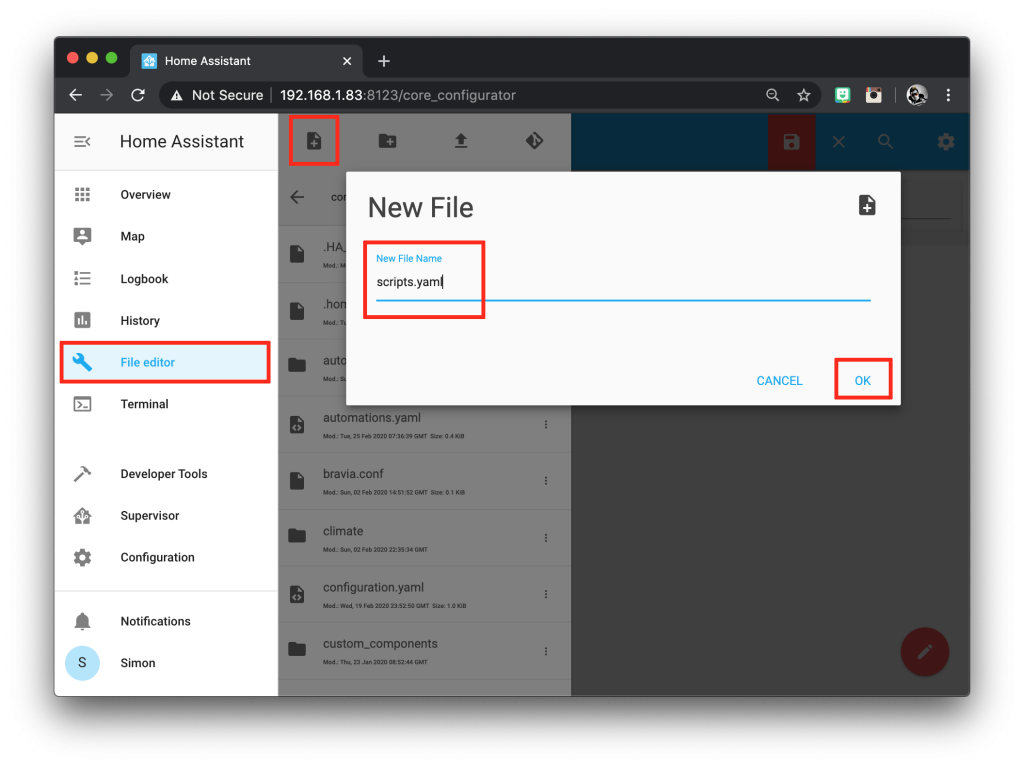
Task: Click the new file icon in file browser toolbar
Action: pyautogui.click(x=314, y=140)
